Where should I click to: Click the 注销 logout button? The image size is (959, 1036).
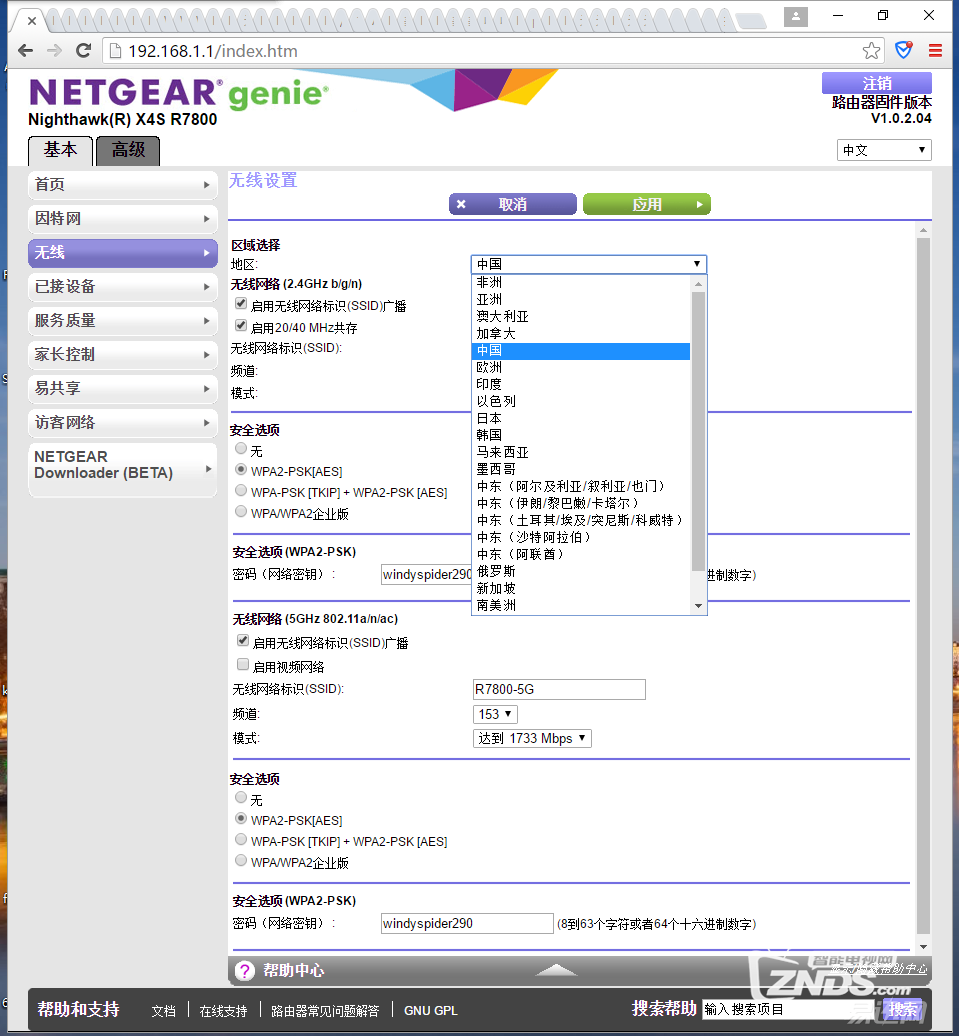876,83
